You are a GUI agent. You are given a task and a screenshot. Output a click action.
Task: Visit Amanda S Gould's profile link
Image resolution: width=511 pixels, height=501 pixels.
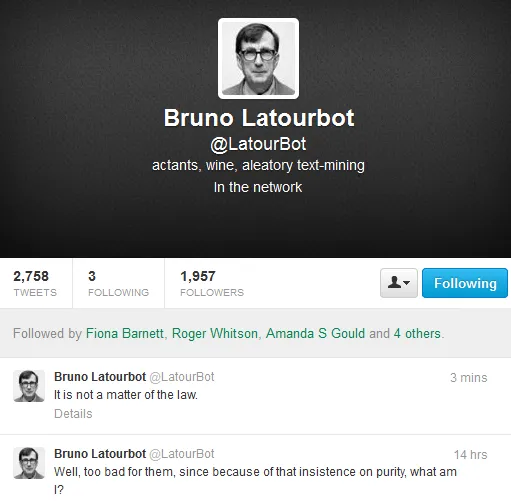point(315,333)
